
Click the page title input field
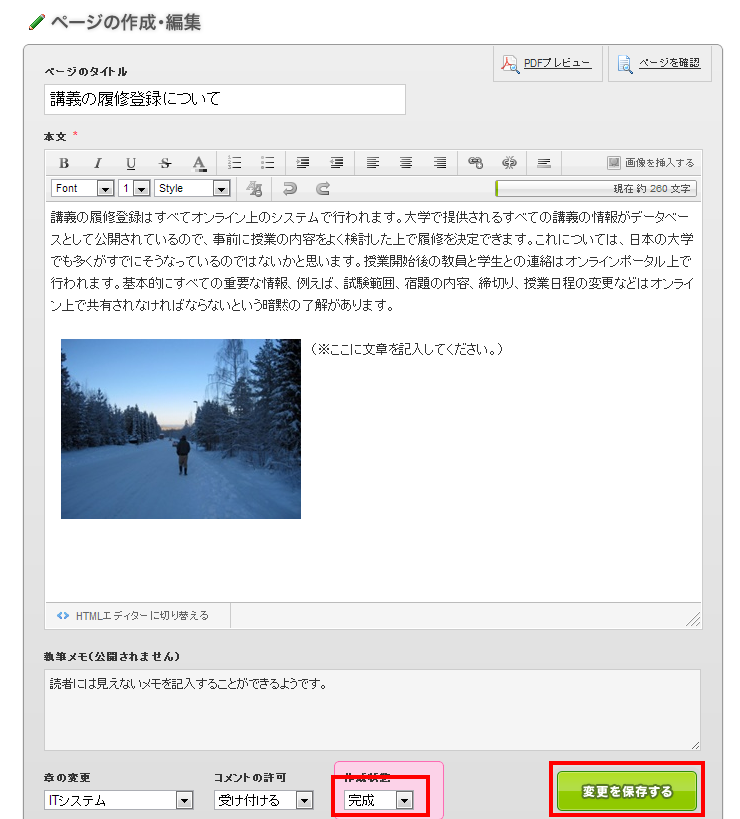point(225,99)
